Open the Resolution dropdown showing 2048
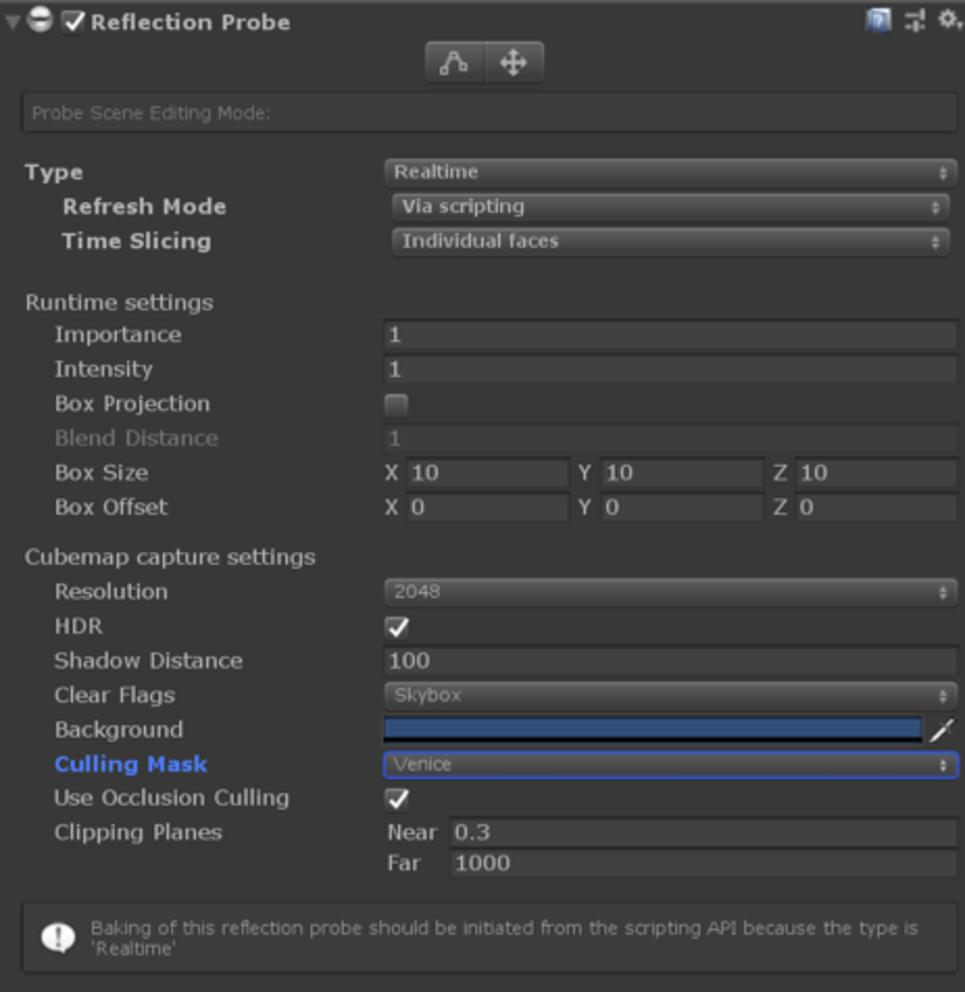Viewport: 965px width, 992px height. coord(670,592)
